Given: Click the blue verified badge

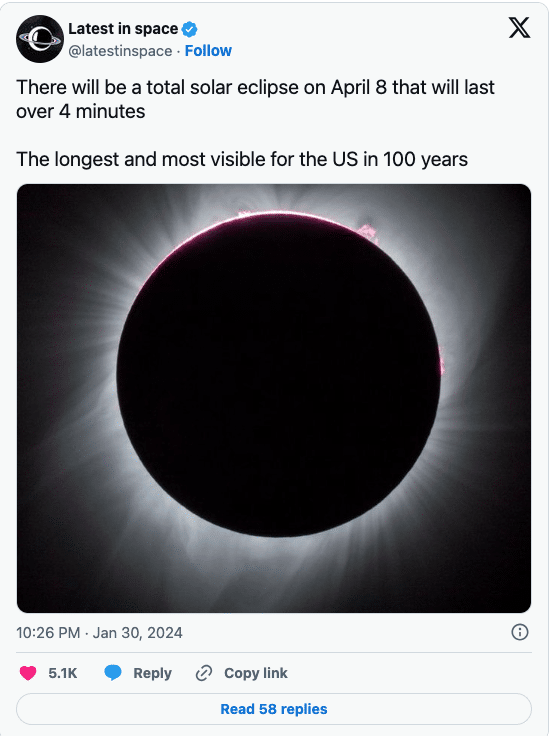Looking at the screenshot, I should [190, 30].
